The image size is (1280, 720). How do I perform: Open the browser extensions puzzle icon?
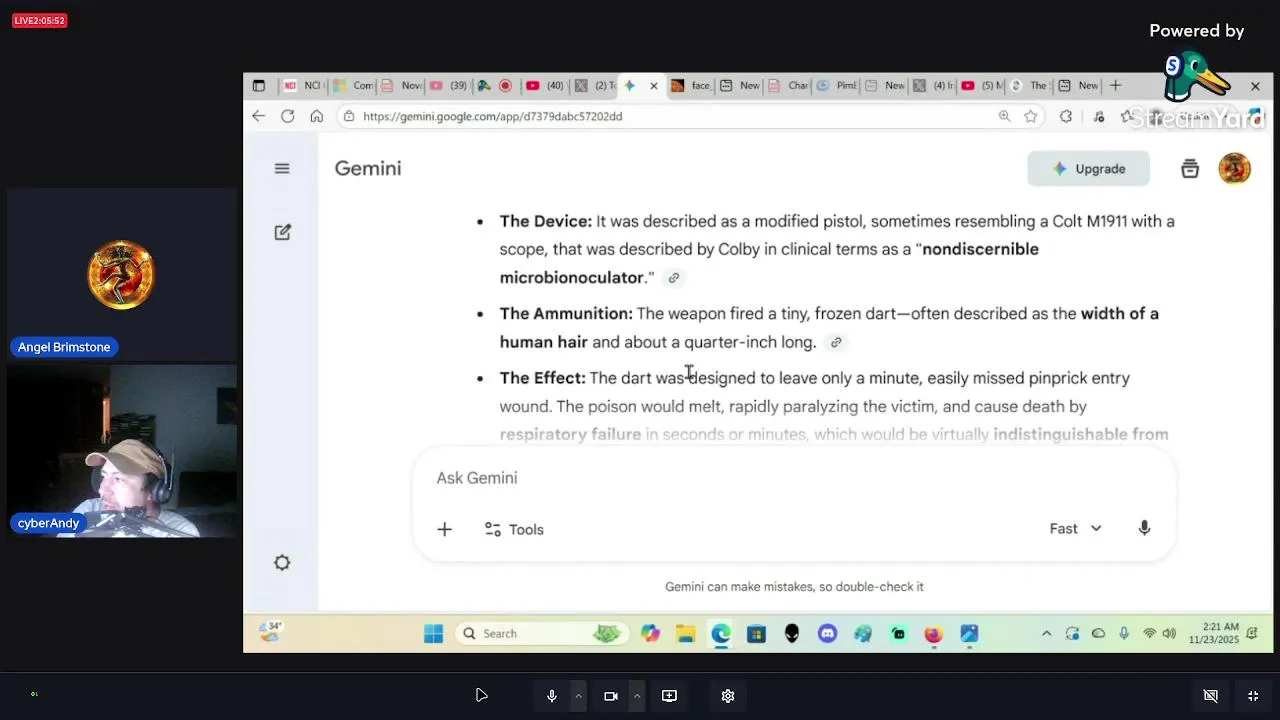(1066, 116)
